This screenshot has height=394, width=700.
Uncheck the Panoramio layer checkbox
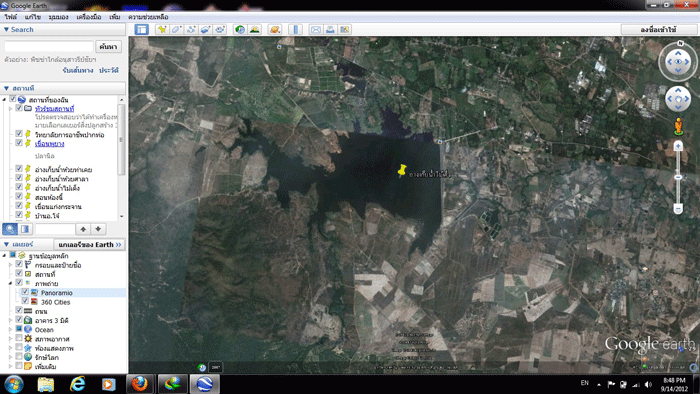click(x=25, y=292)
